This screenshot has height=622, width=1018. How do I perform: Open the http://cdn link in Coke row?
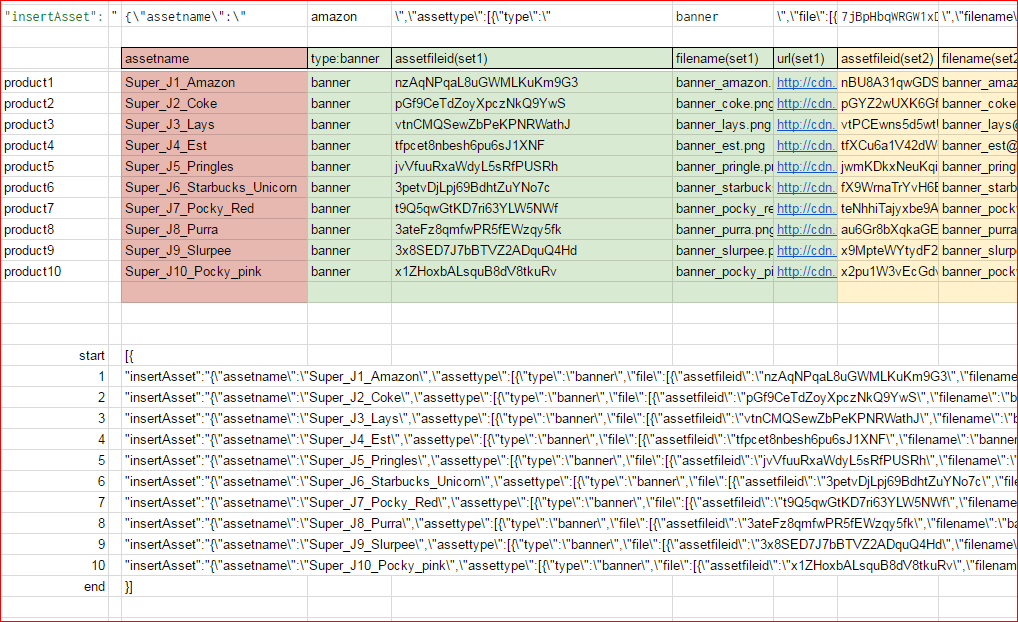(806, 103)
